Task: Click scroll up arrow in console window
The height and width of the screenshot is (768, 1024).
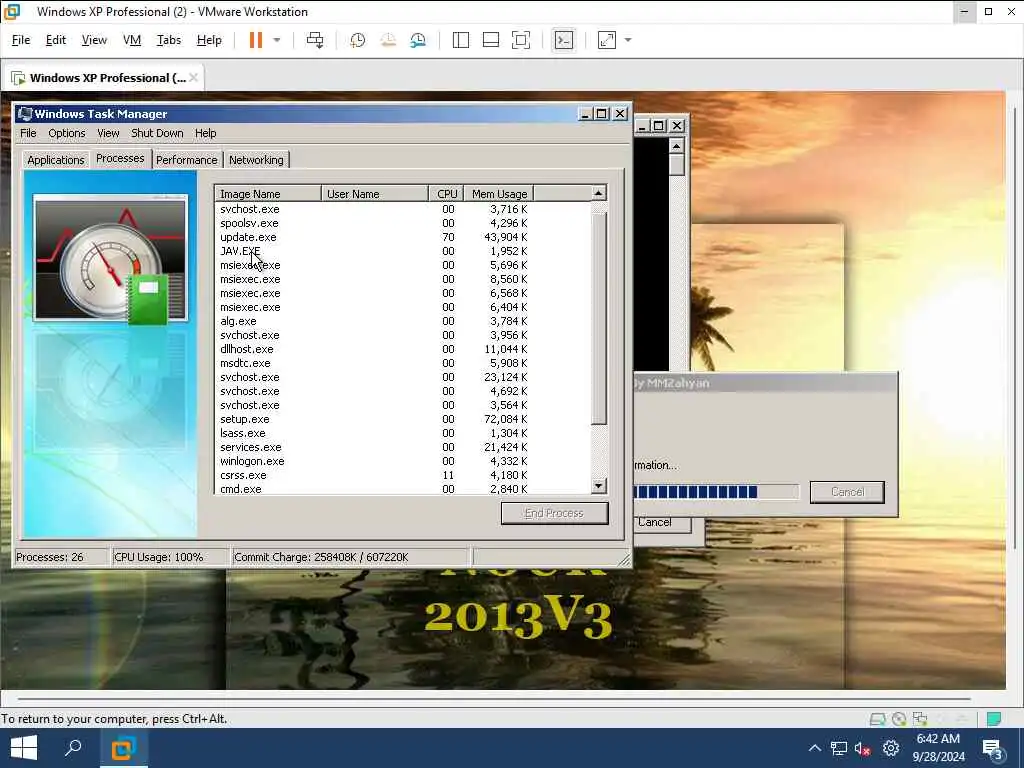Action: coord(677,146)
